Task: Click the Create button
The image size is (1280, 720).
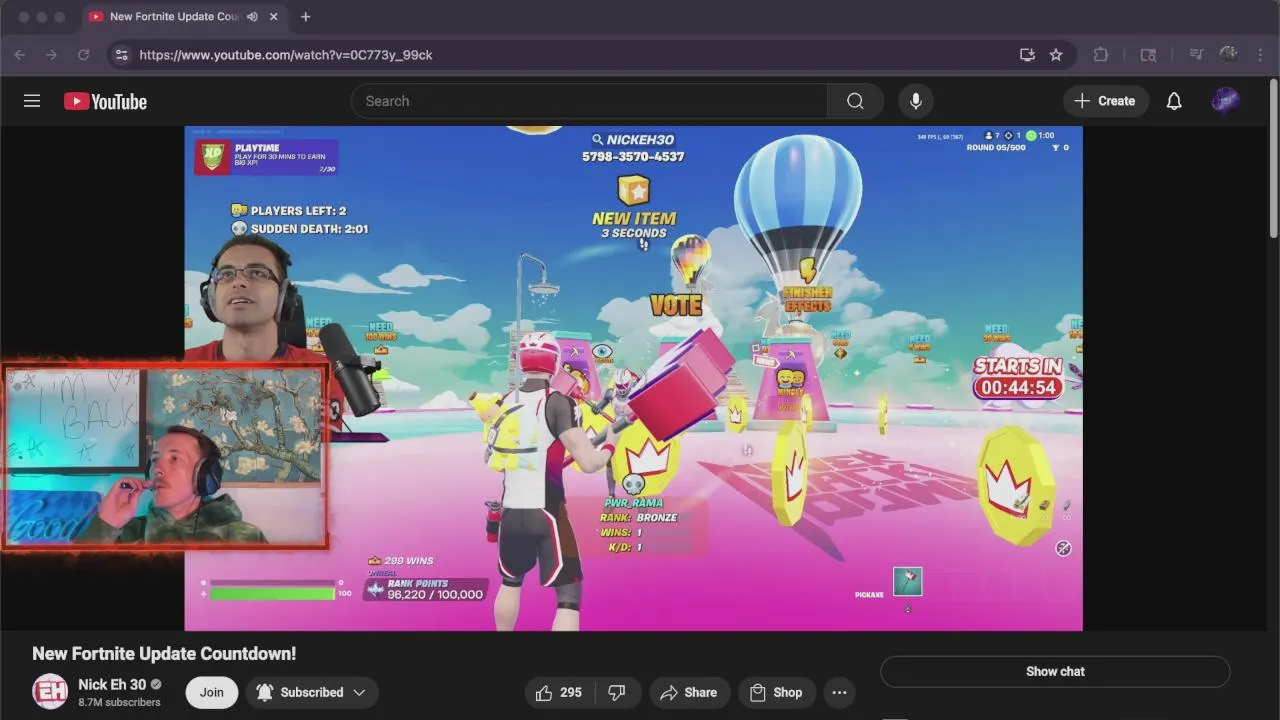Action: pos(1105,101)
